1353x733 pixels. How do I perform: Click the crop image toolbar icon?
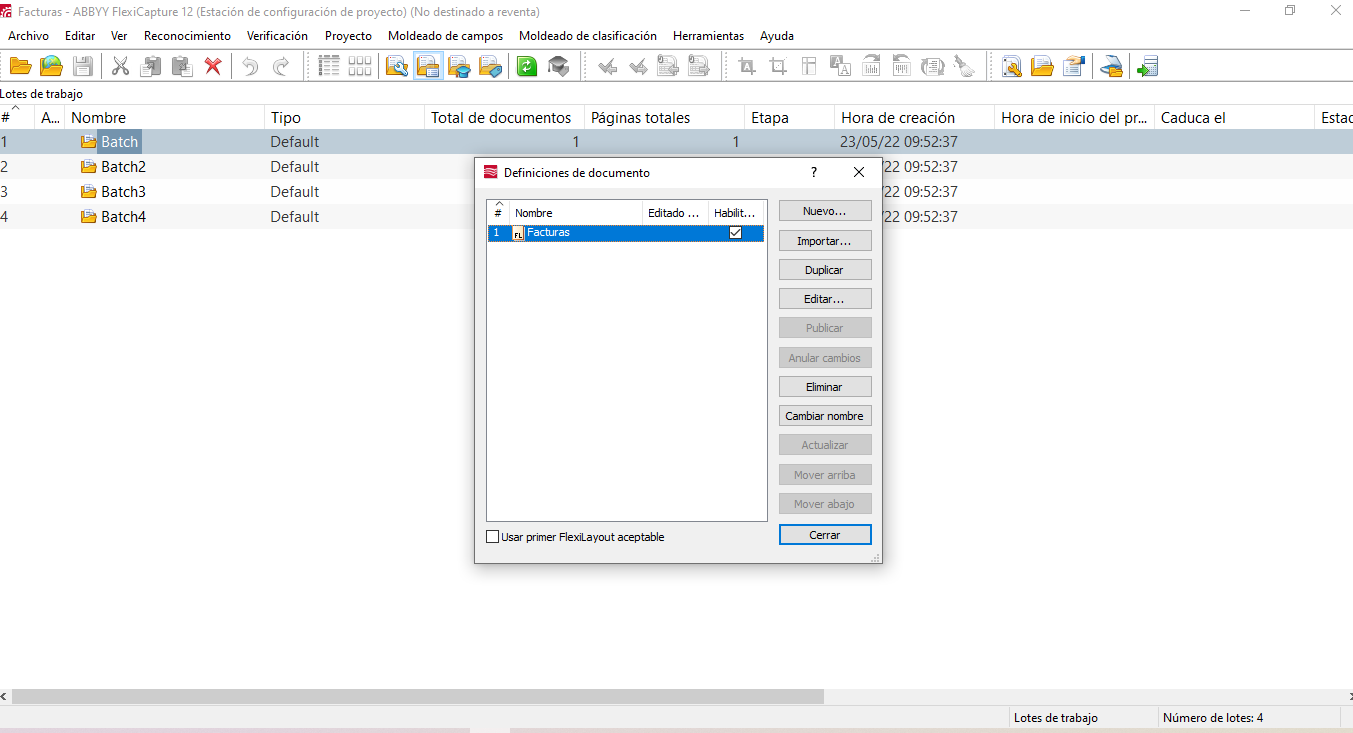[x=777, y=66]
